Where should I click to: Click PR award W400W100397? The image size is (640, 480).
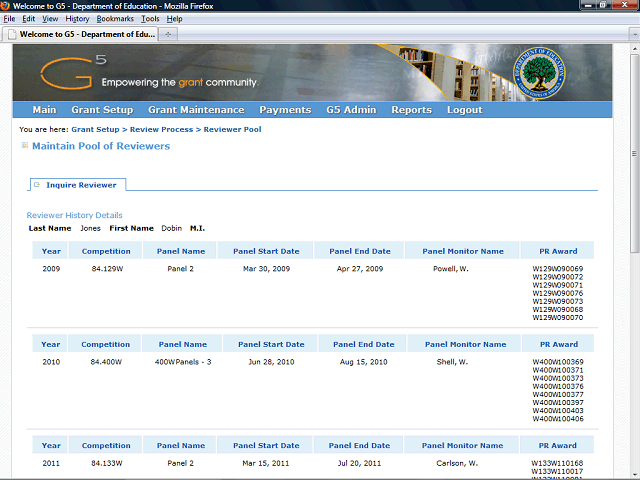tap(558, 402)
